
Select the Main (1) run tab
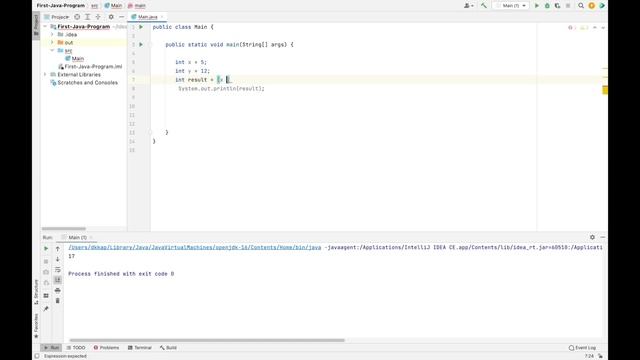click(77, 237)
